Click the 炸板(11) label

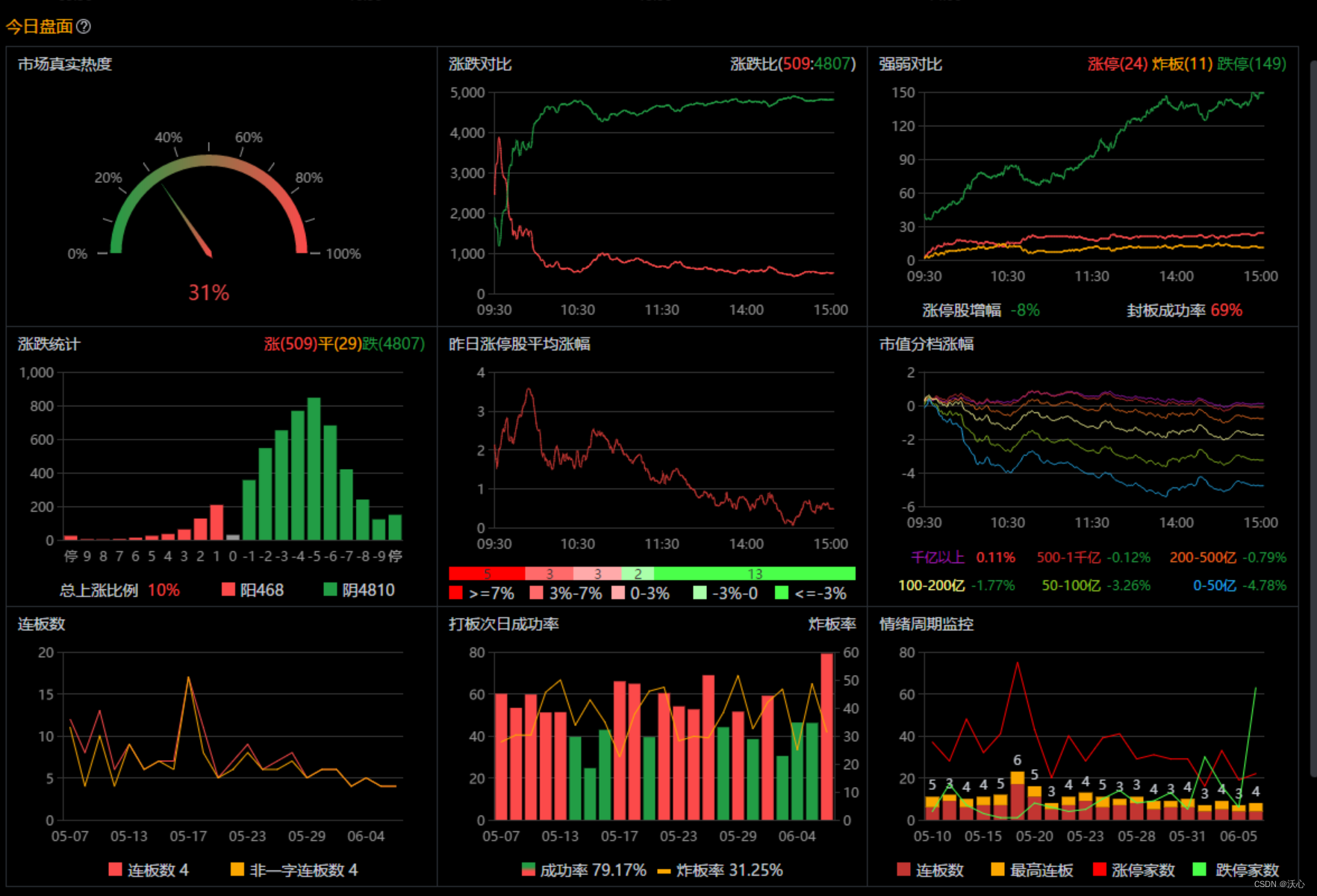tap(1183, 63)
